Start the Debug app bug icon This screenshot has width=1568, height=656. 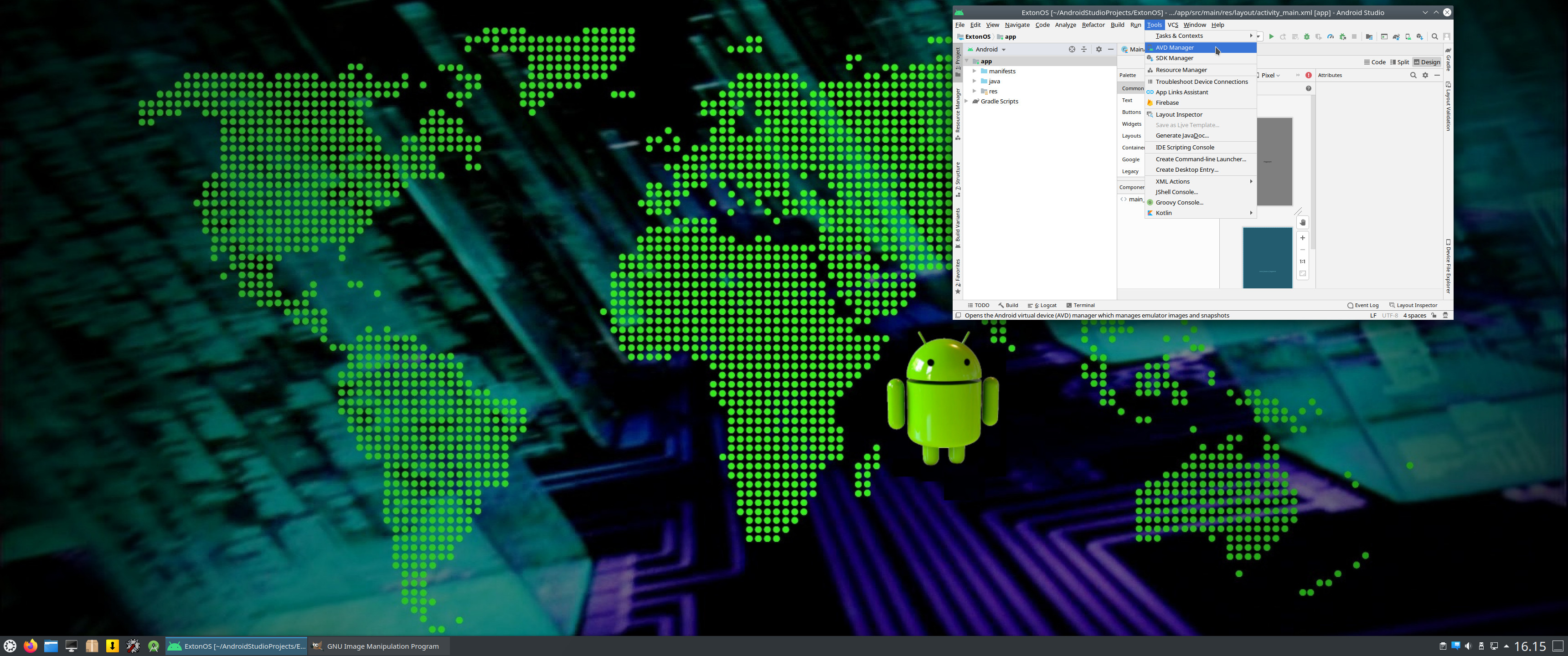1307,36
